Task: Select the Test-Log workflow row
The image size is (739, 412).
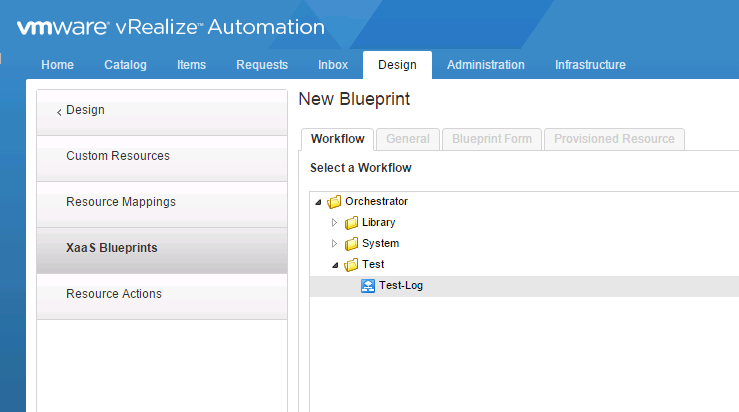Action: [x=524, y=286]
